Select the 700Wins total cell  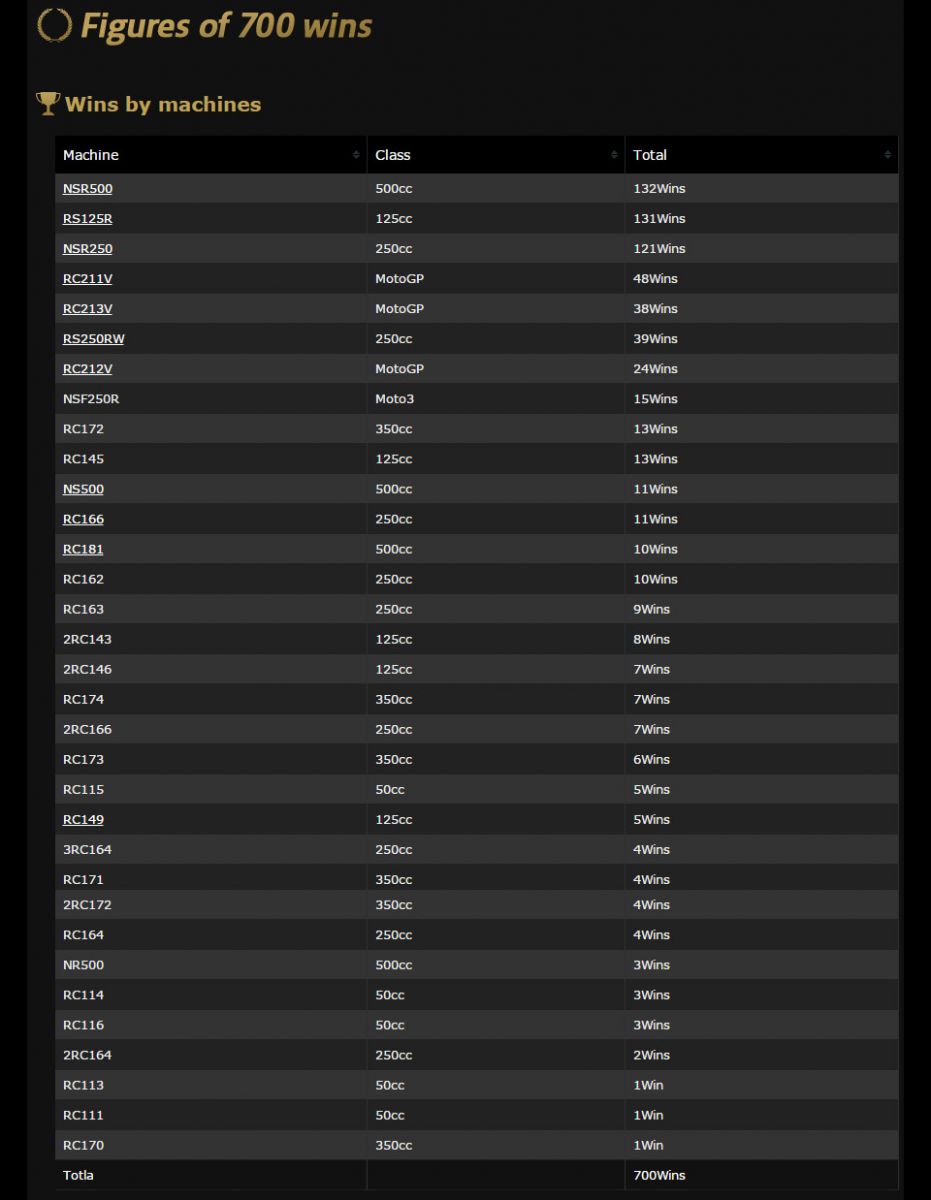click(x=762, y=1175)
